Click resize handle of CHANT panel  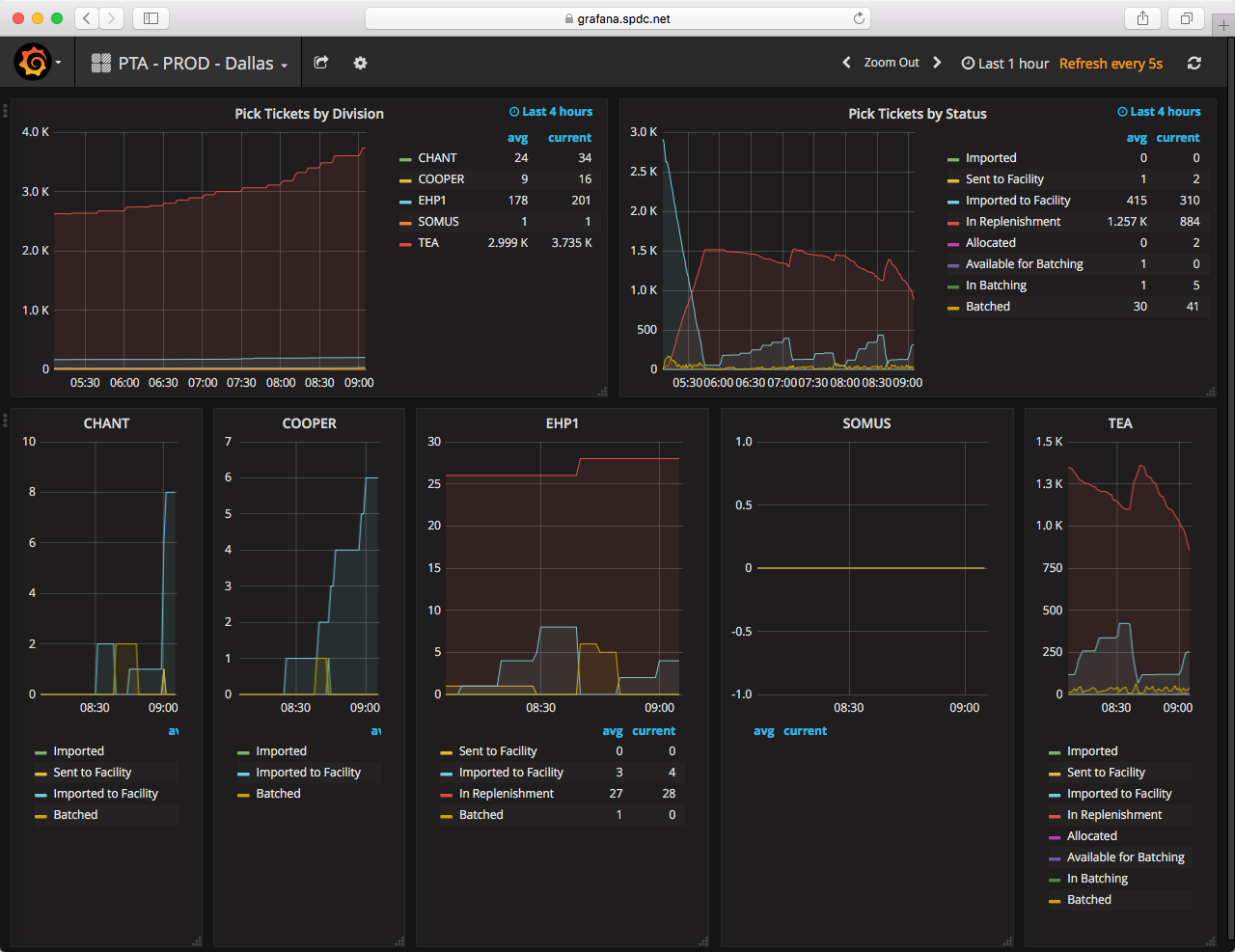(197, 941)
